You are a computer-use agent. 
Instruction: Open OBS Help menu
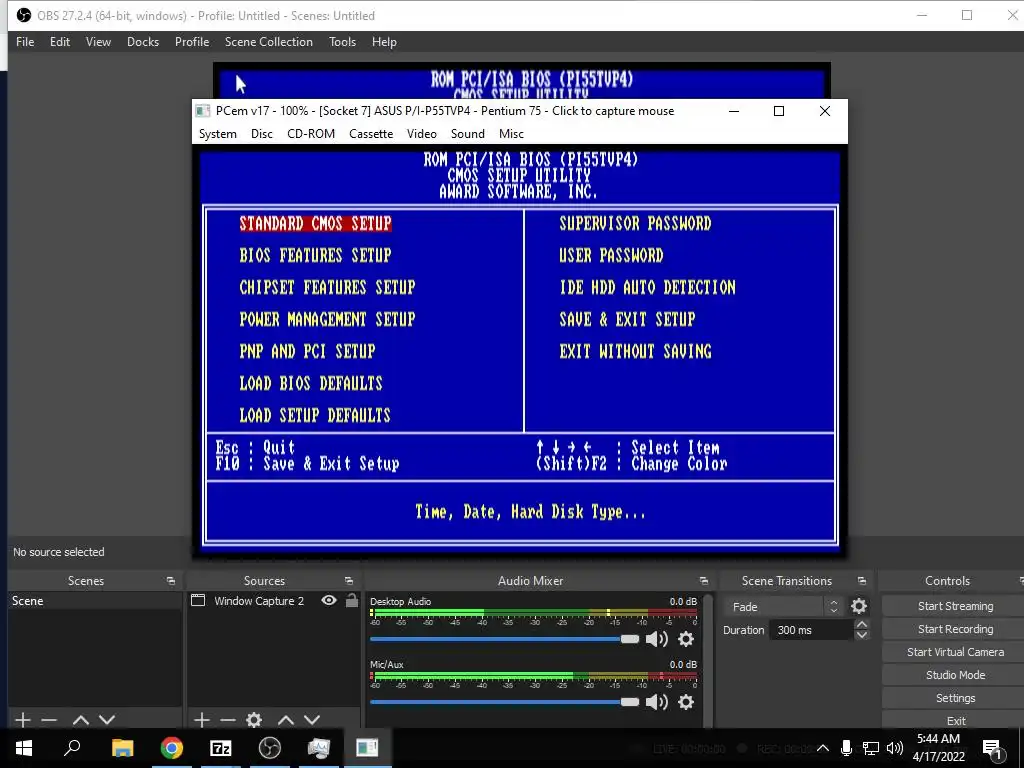point(384,42)
